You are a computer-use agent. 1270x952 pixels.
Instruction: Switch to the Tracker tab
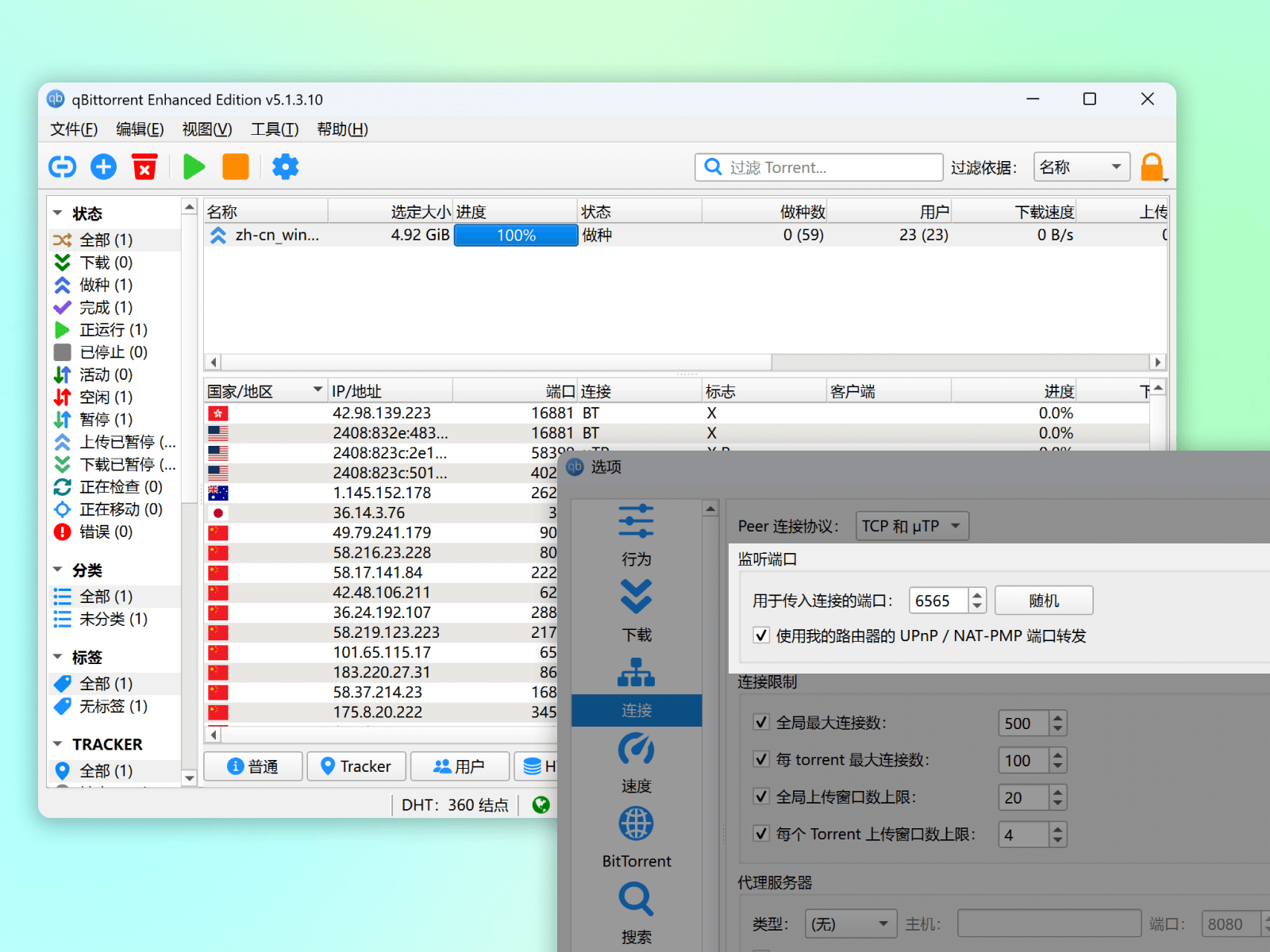tap(356, 766)
